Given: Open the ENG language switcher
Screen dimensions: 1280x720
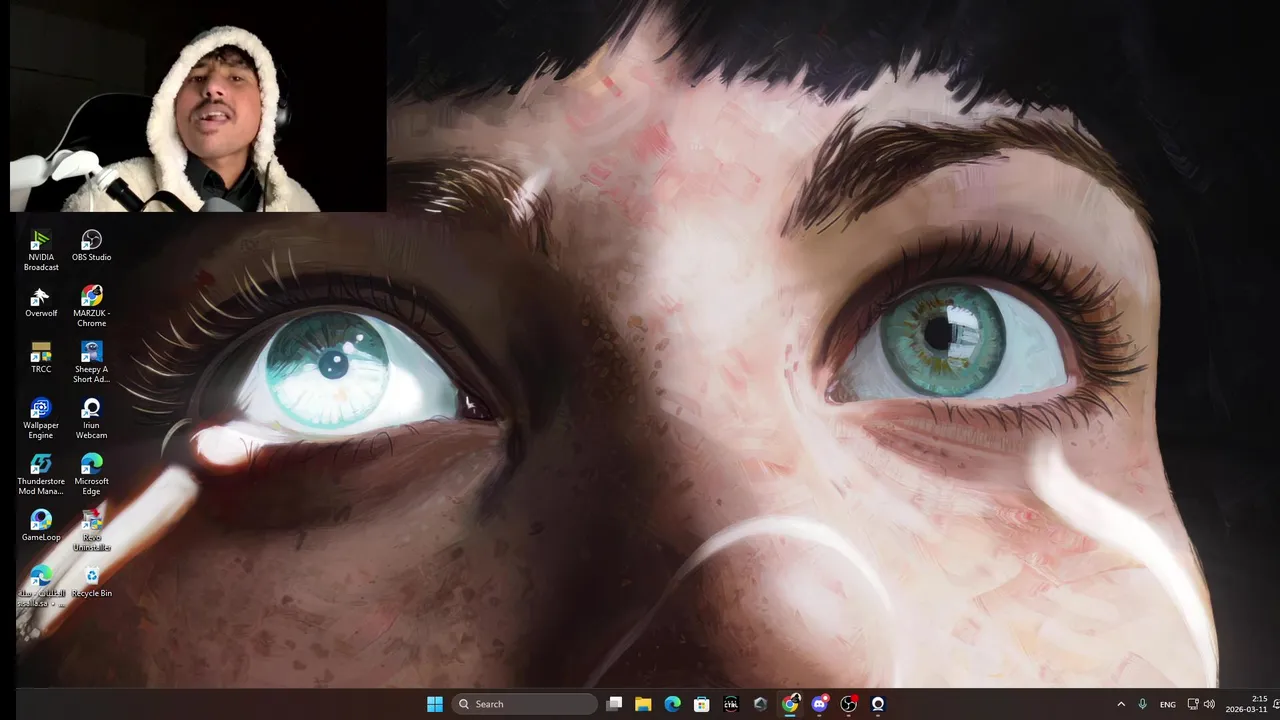Looking at the screenshot, I should [x=1168, y=704].
